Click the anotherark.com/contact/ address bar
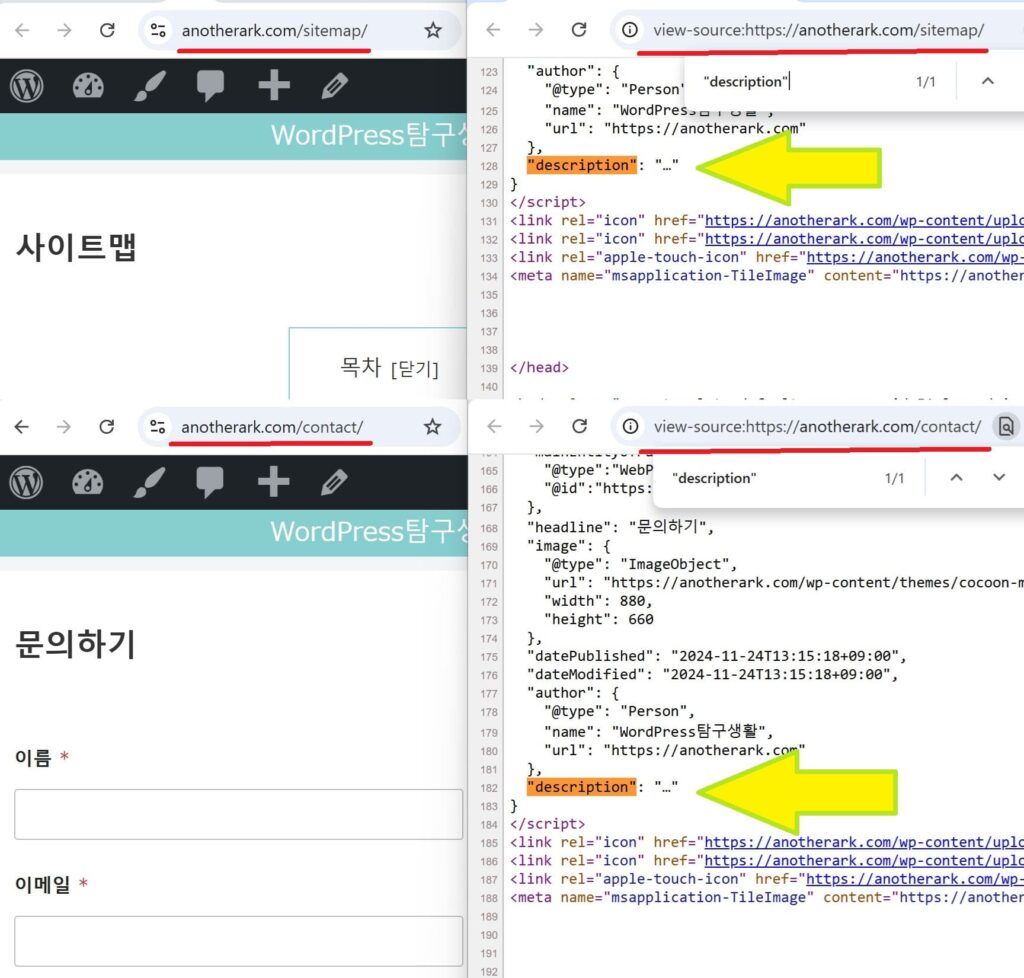This screenshot has height=978, width=1024. click(x=272, y=428)
